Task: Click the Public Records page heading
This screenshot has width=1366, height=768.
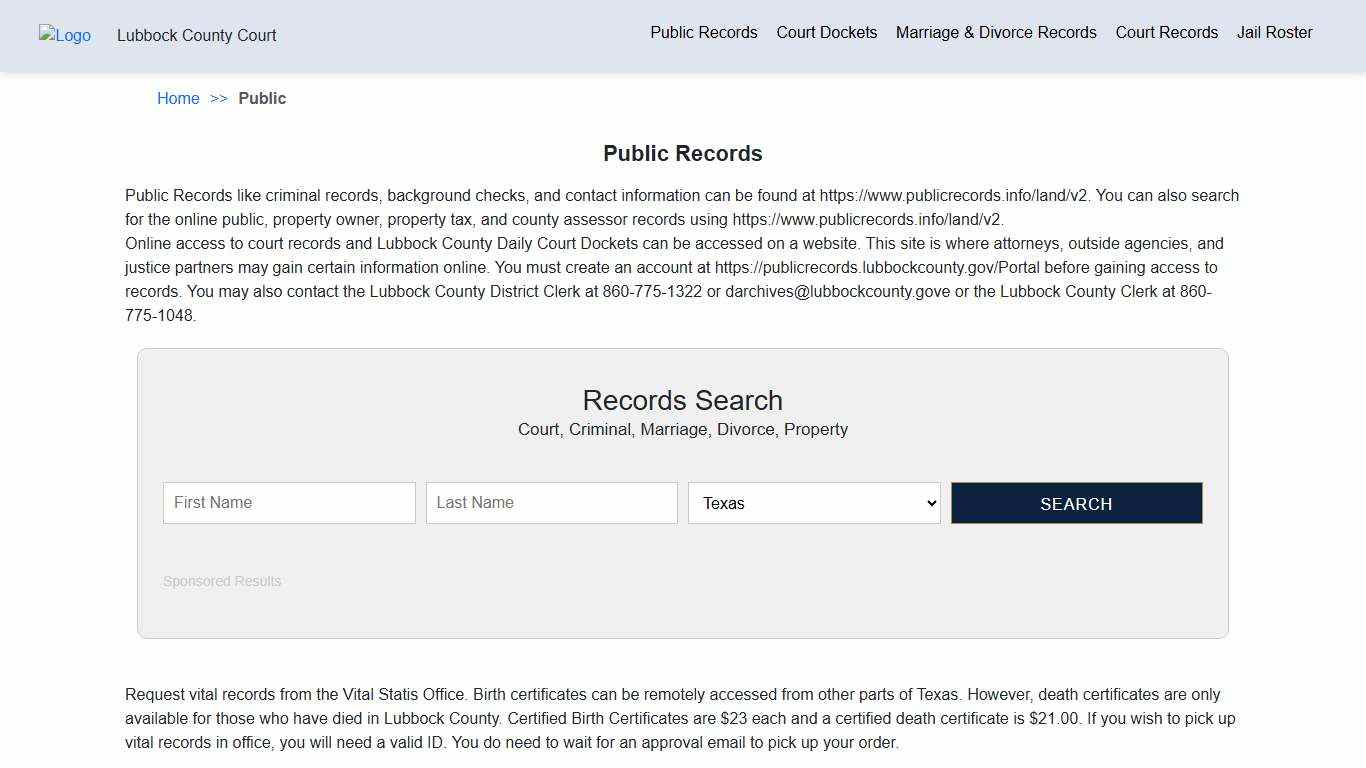Action: tap(682, 153)
